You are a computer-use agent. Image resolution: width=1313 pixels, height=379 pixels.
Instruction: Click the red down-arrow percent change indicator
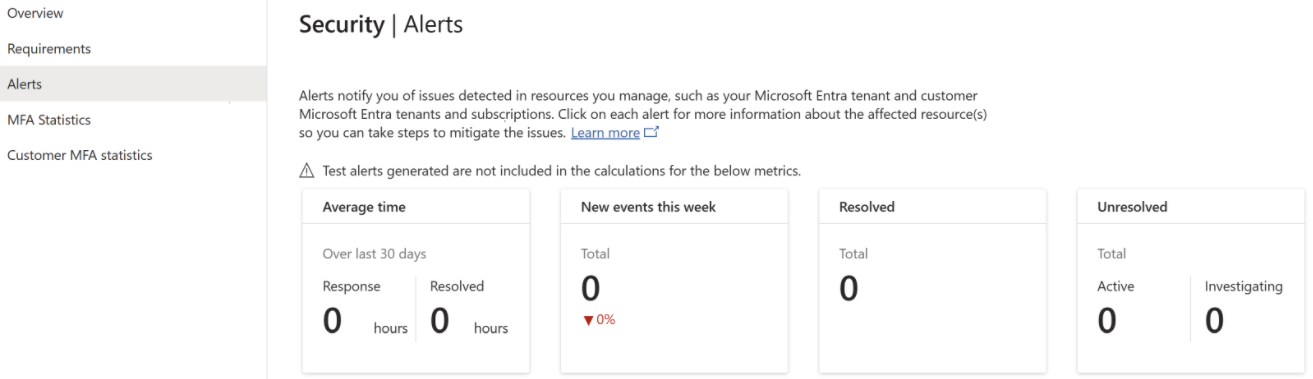[598, 320]
